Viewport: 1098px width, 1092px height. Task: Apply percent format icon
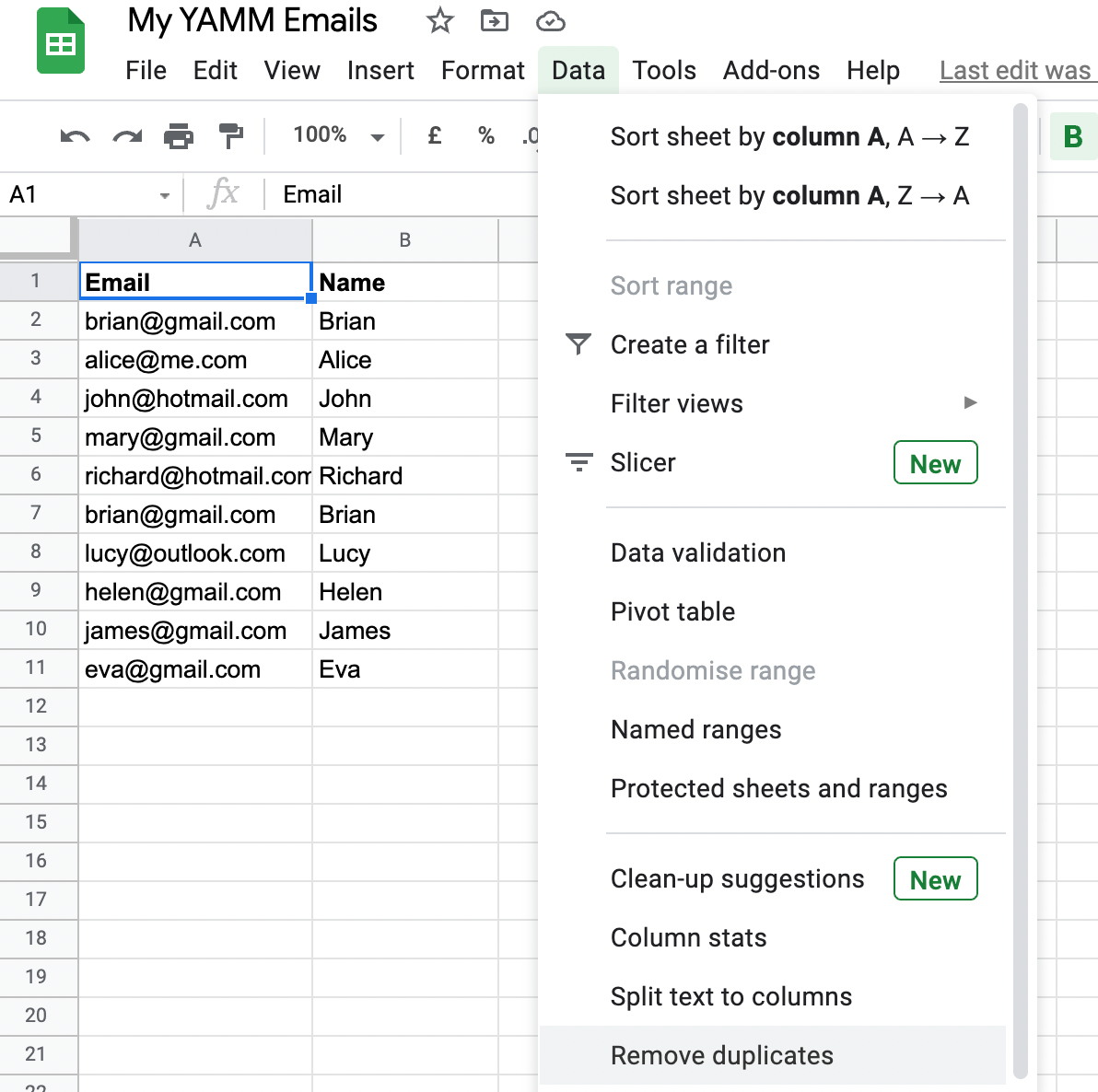click(485, 136)
